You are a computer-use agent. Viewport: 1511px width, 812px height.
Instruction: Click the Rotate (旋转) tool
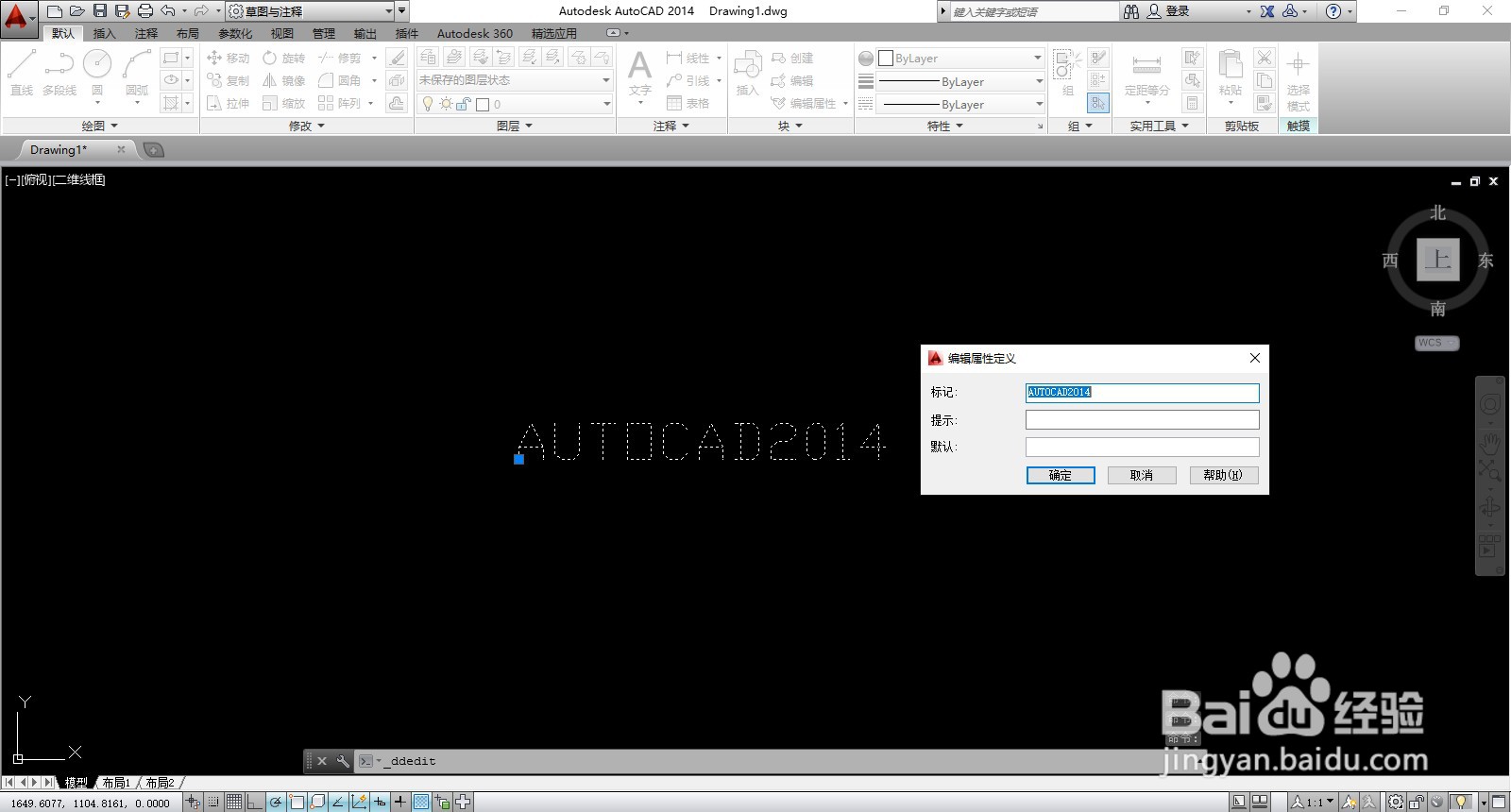click(283, 58)
